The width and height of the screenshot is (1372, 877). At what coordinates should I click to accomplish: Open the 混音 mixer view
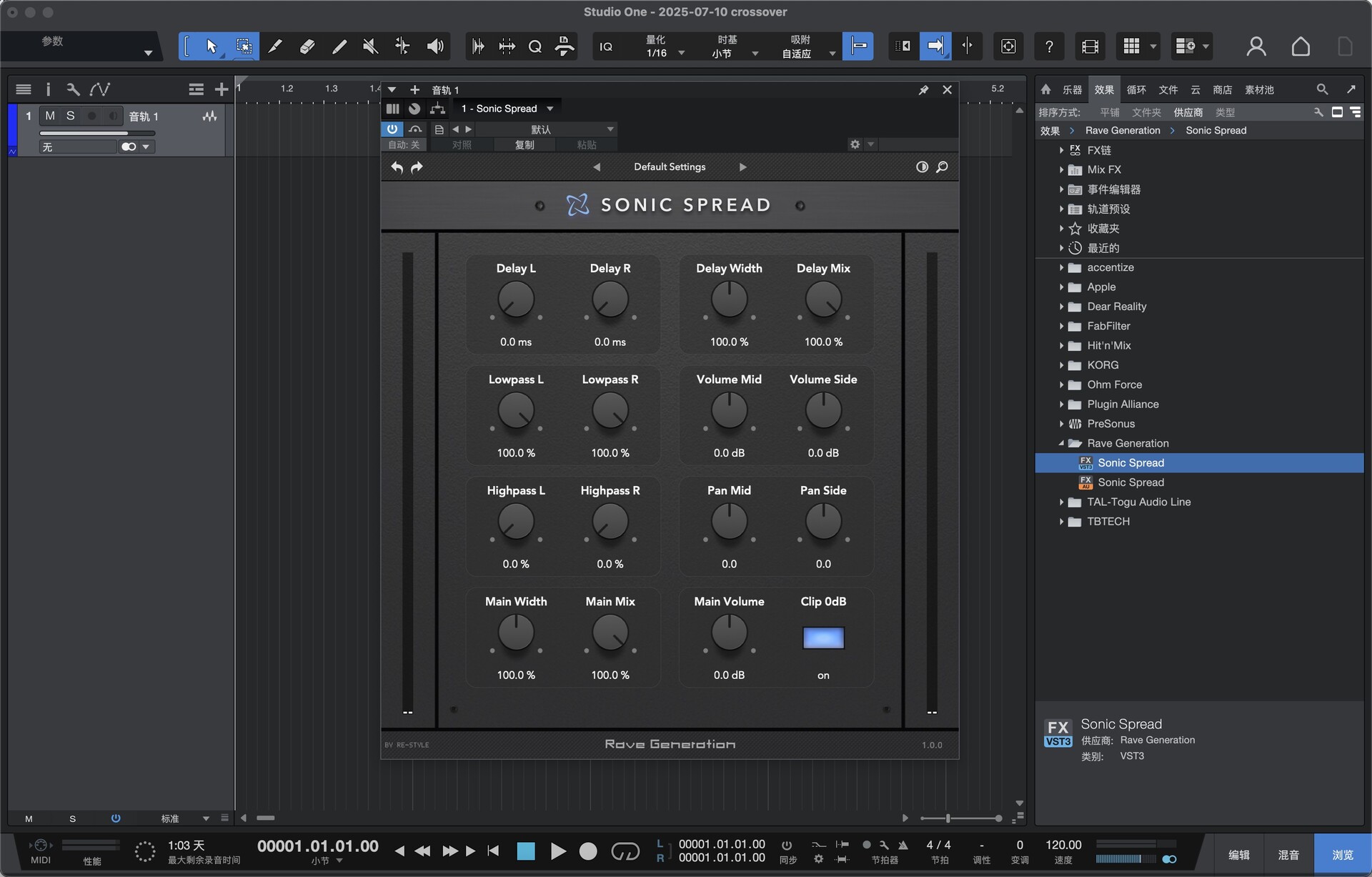tap(1288, 855)
